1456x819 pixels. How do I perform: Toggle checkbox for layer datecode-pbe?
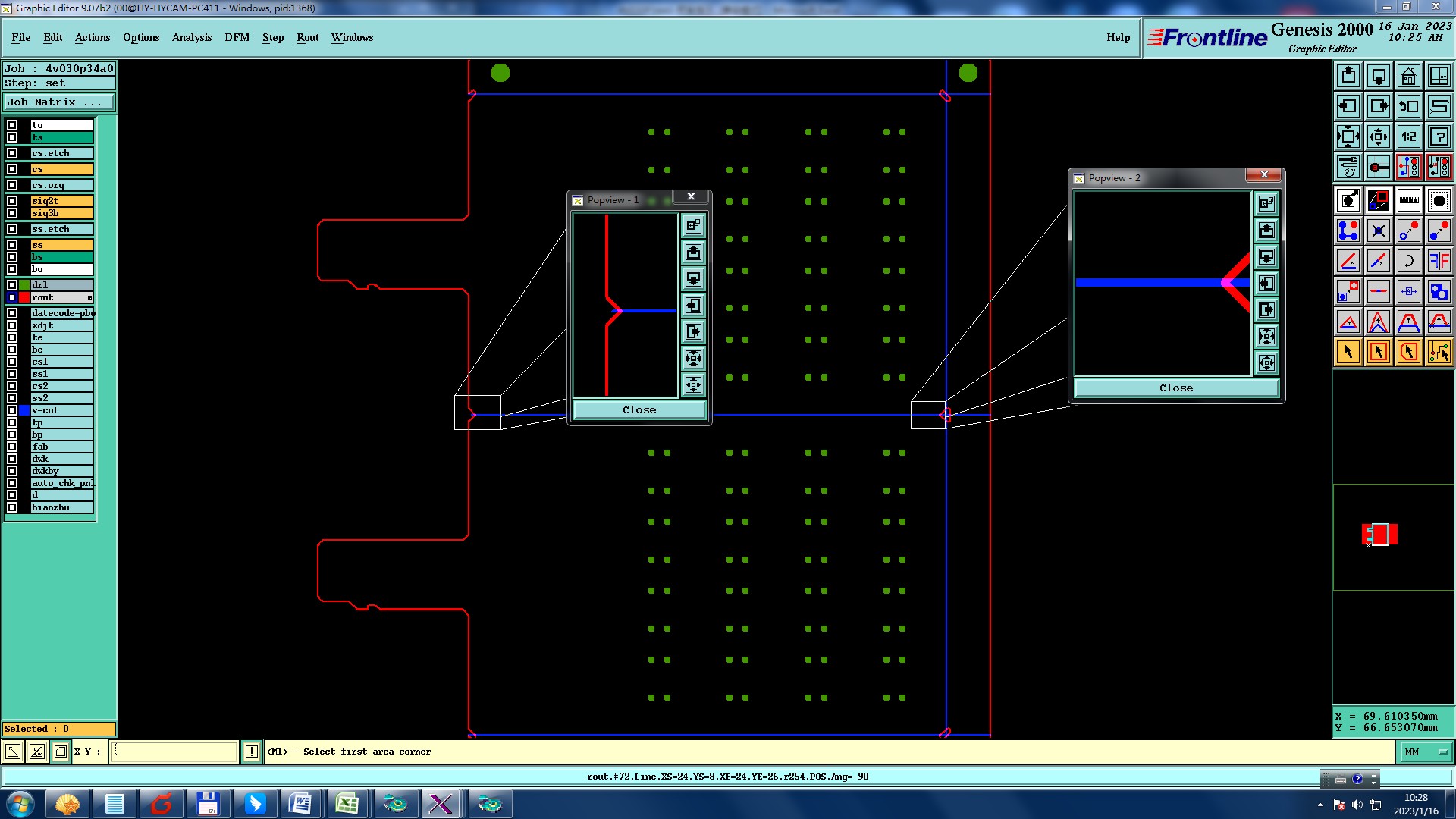click(x=12, y=313)
